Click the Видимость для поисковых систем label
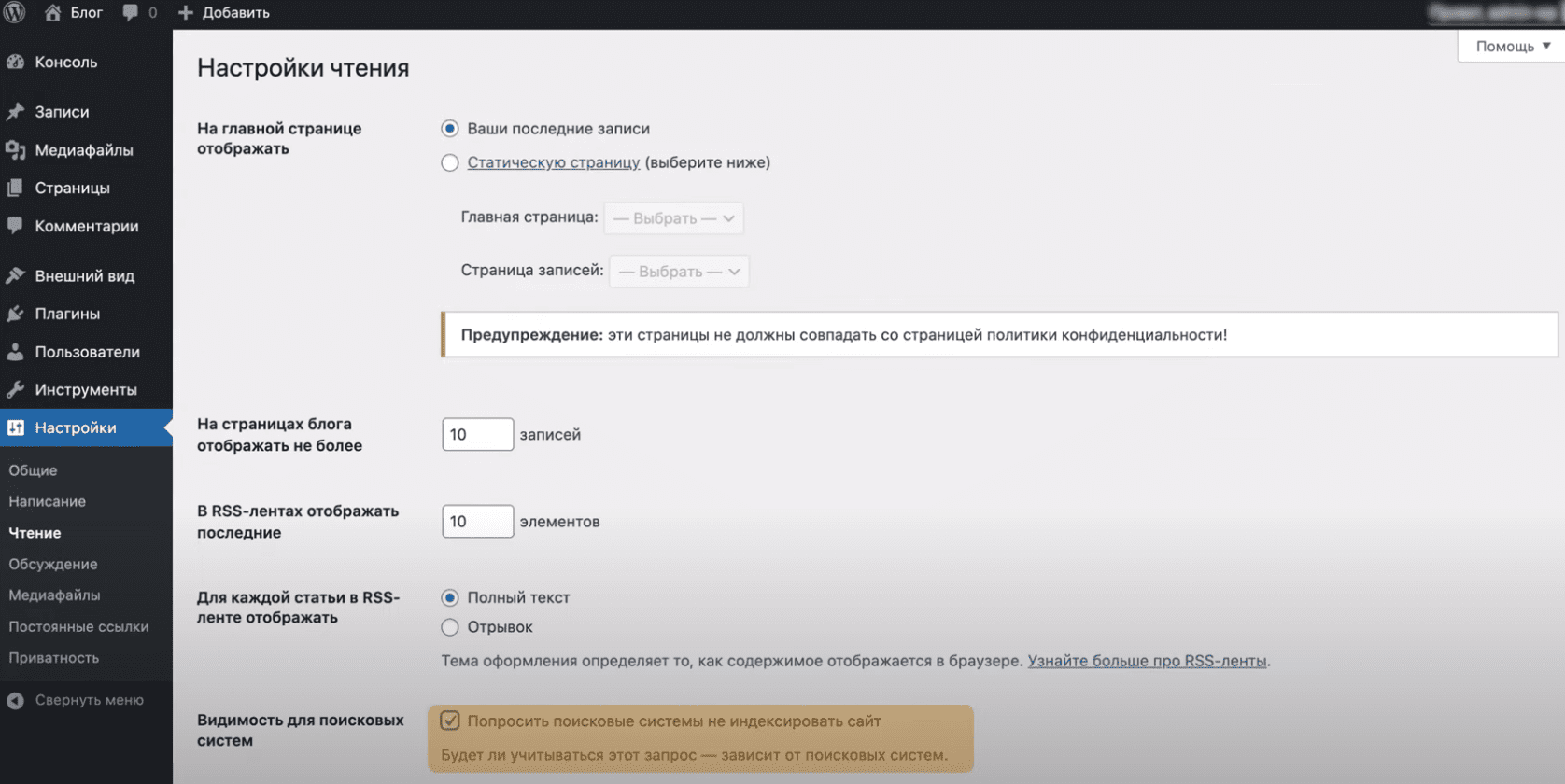Image resolution: width=1565 pixels, height=784 pixels. 301,730
